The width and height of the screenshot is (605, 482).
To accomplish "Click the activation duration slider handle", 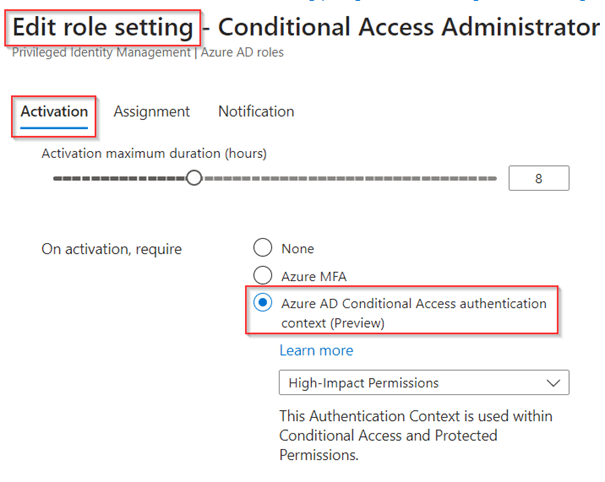I will 194,178.
